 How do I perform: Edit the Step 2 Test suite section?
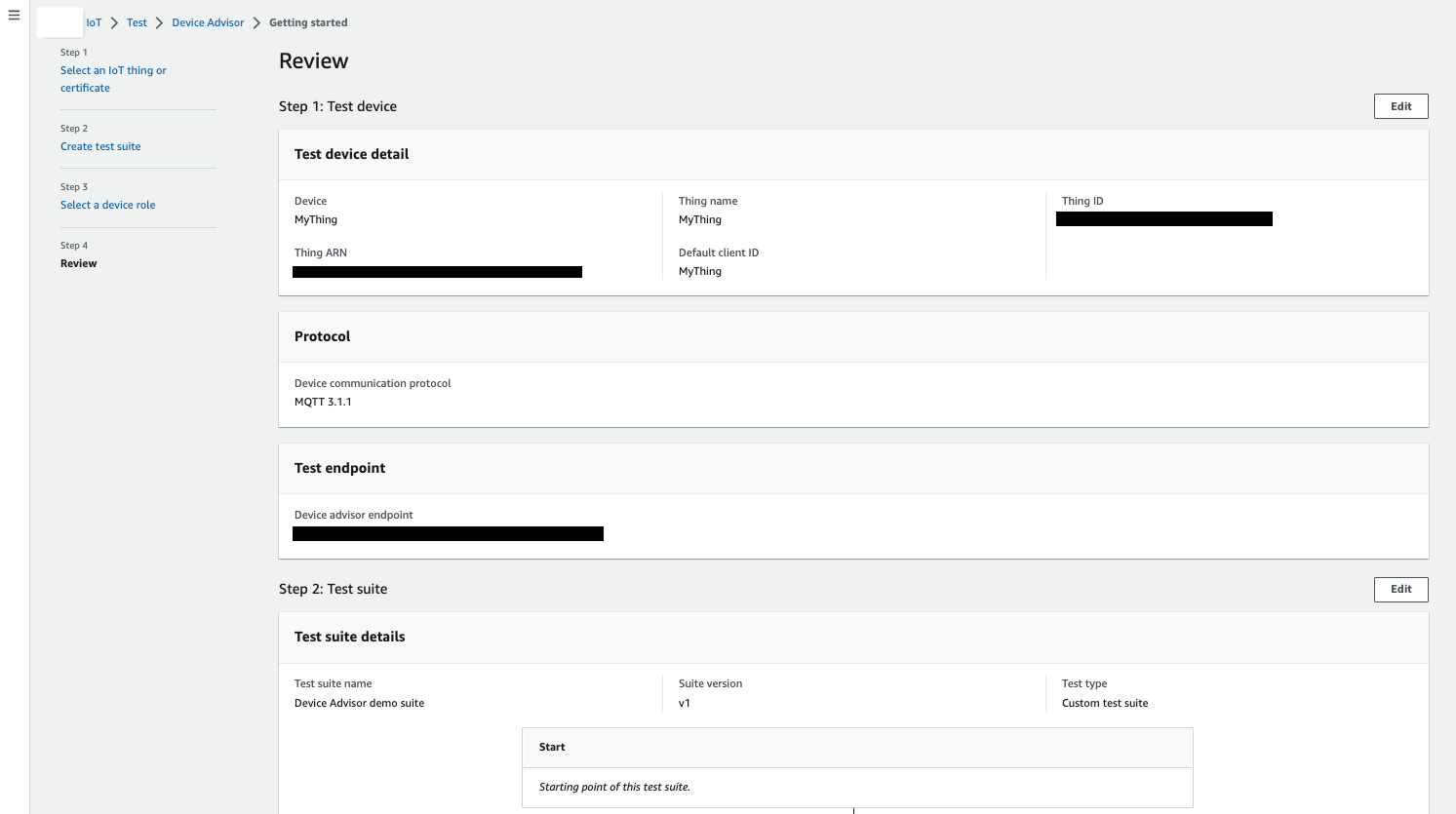point(1400,589)
